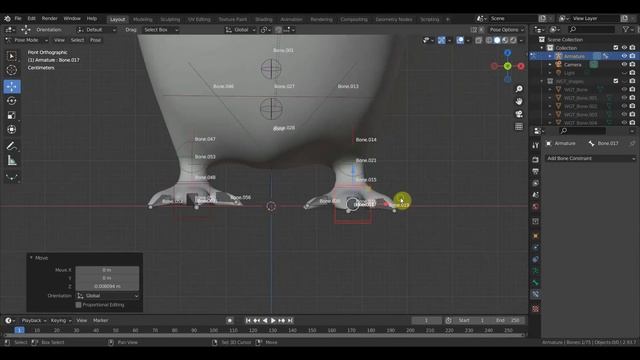This screenshot has height=360, width=640.
Task: Disable Armature in renders
Action: 632,56
